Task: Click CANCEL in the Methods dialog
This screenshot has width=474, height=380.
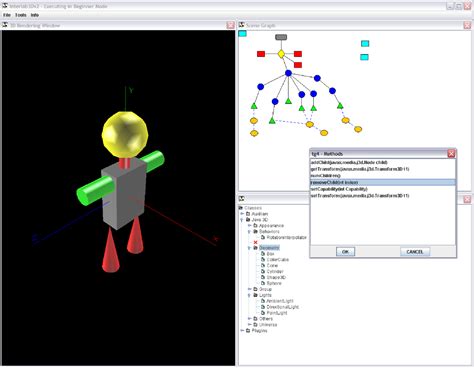Action: tap(415, 252)
